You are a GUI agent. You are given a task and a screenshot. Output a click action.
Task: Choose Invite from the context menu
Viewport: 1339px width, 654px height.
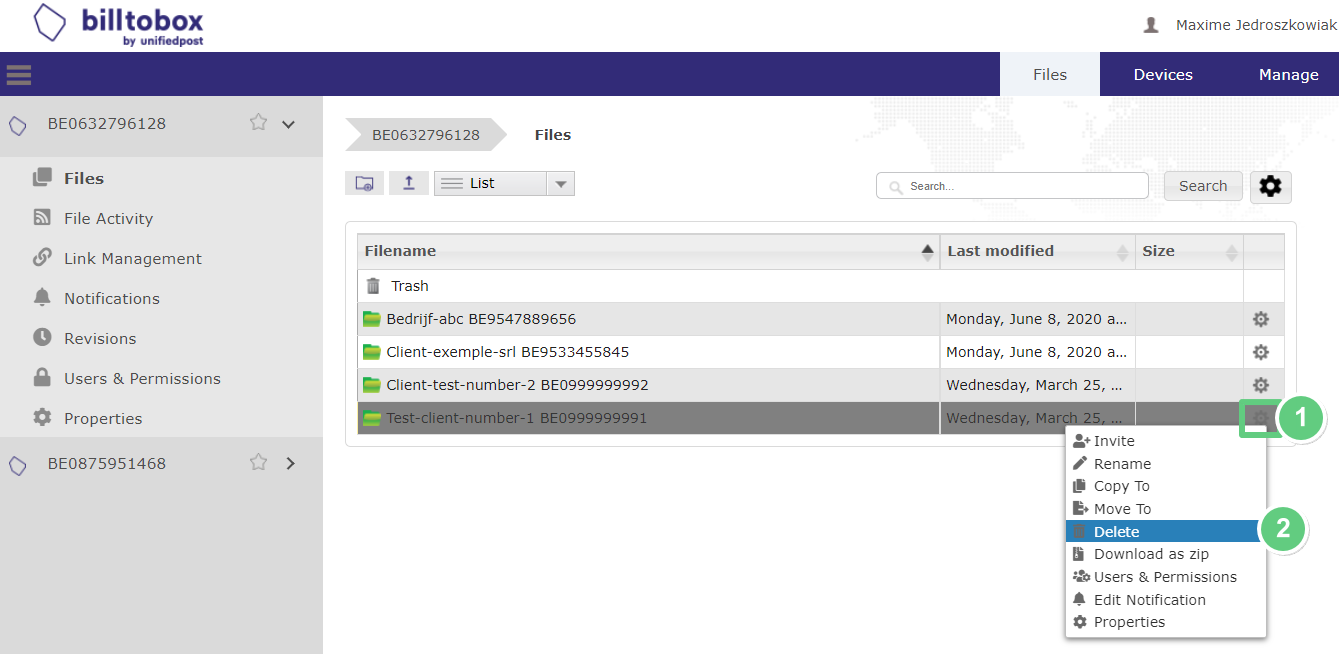(x=1166, y=441)
